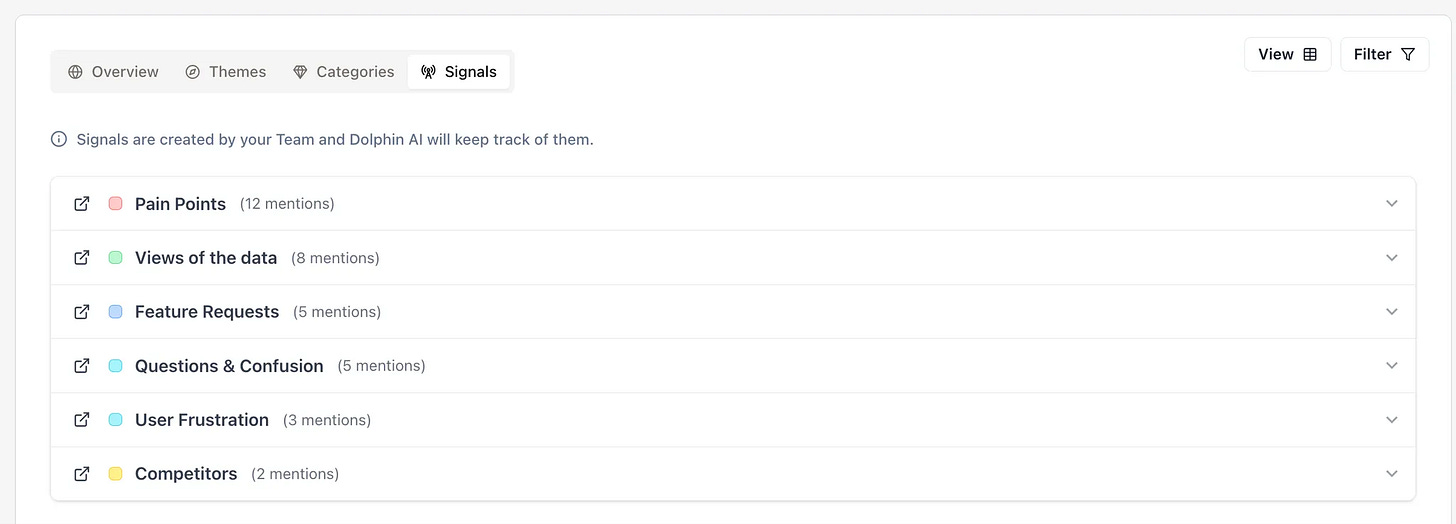This screenshot has width=1456, height=524.
Task: Click the User Frustration signal title
Action: tap(202, 420)
